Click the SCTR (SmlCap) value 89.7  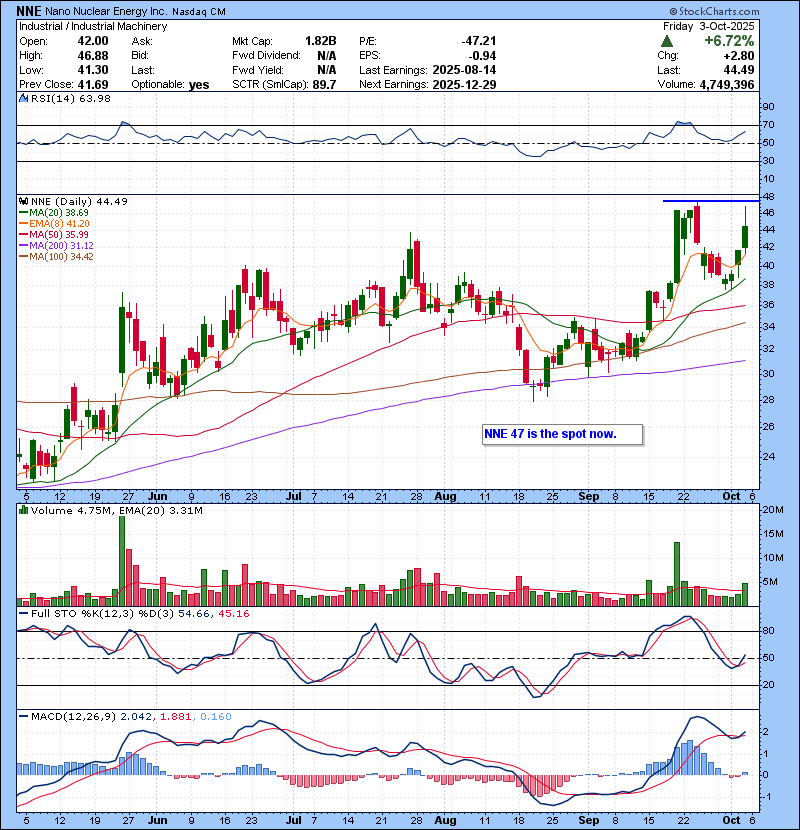point(324,84)
